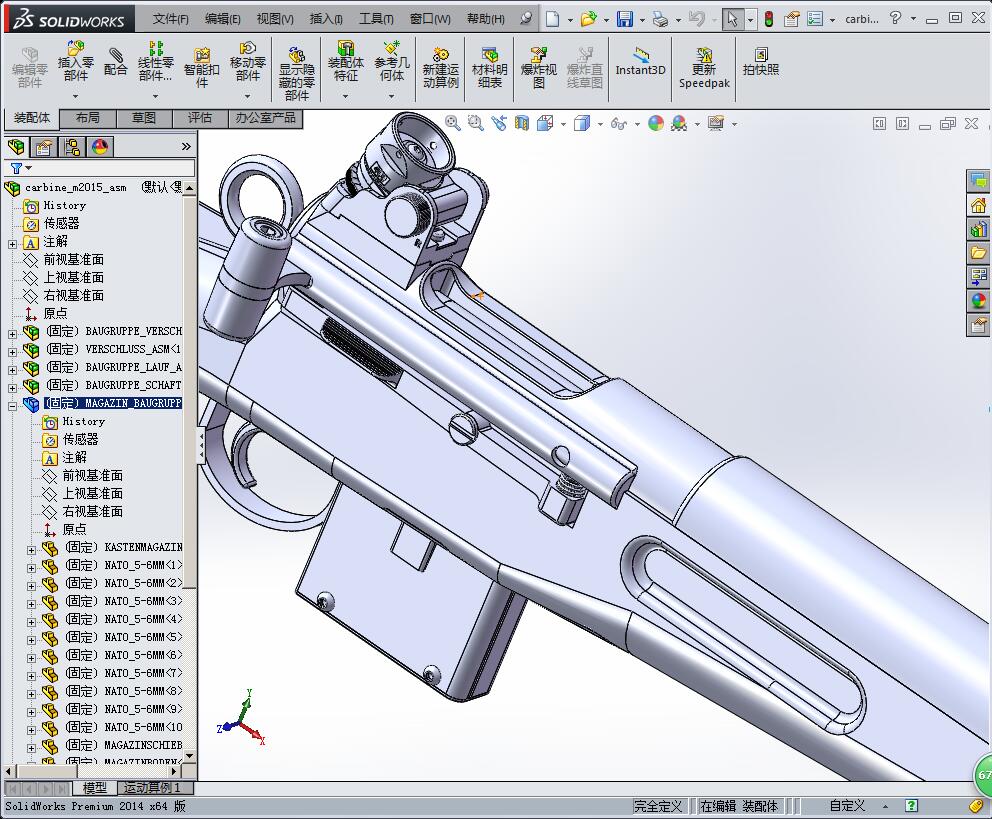The width and height of the screenshot is (992, 819).
Task: Hide/Show Items glasses icon
Action: point(619,124)
